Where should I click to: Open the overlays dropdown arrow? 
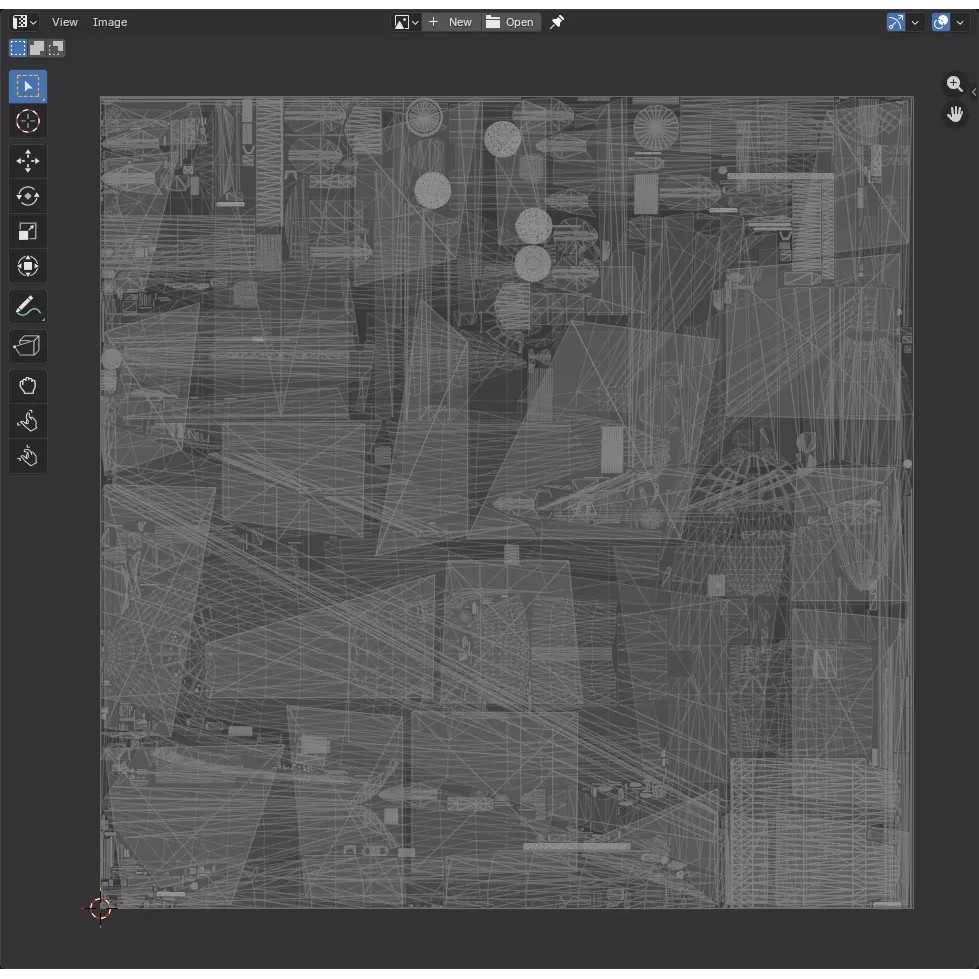click(960, 22)
